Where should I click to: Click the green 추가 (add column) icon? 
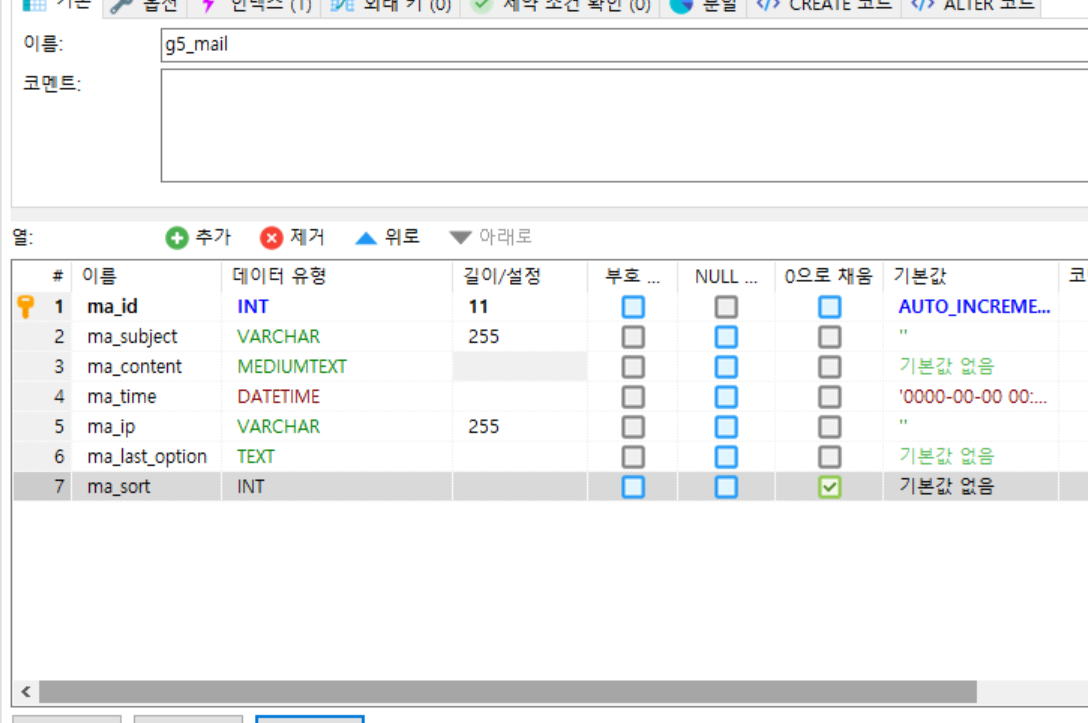coord(177,238)
